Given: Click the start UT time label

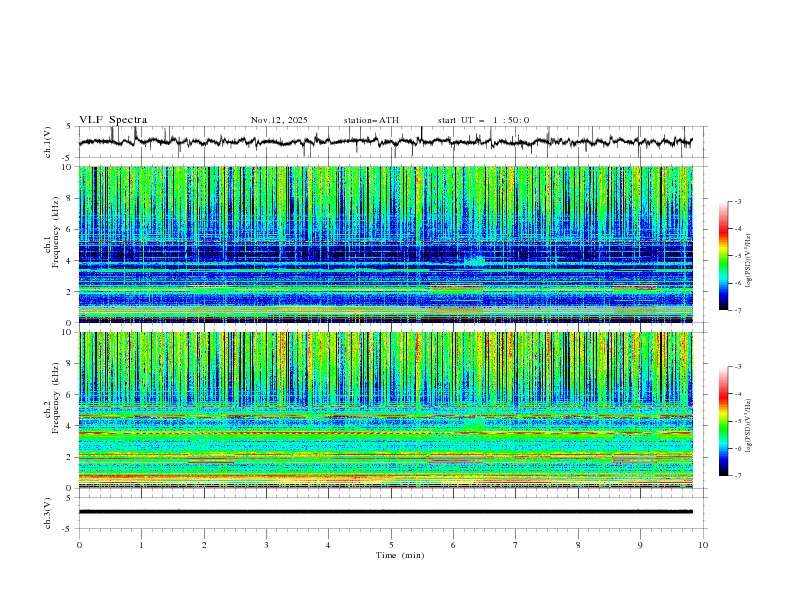Looking at the screenshot, I should tap(483, 120).
